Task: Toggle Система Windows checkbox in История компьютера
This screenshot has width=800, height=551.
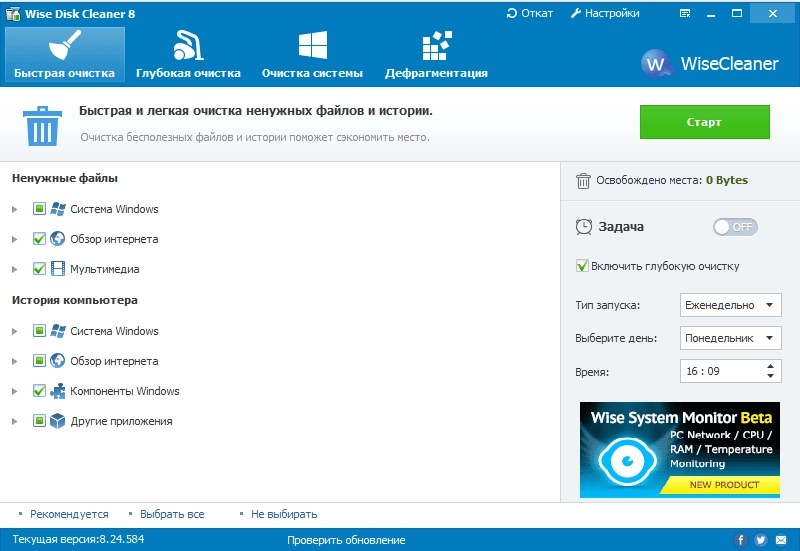Action: [x=39, y=331]
